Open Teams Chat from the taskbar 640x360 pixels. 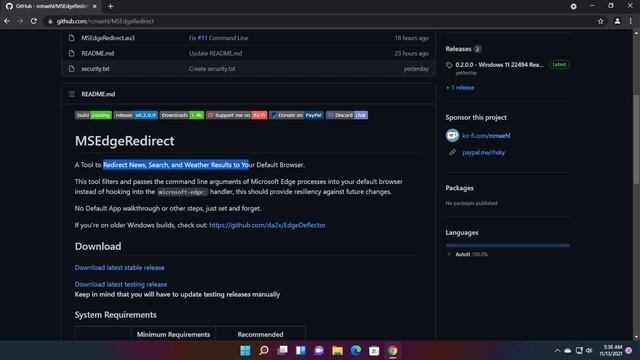coord(319,351)
